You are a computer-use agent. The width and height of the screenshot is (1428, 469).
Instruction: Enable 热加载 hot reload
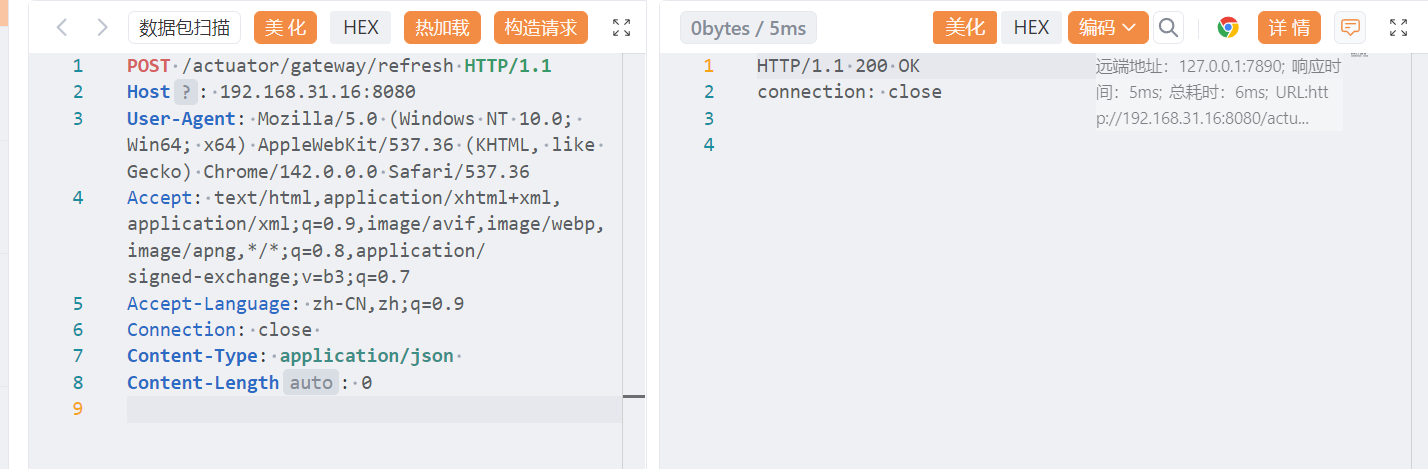[x=443, y=28]
